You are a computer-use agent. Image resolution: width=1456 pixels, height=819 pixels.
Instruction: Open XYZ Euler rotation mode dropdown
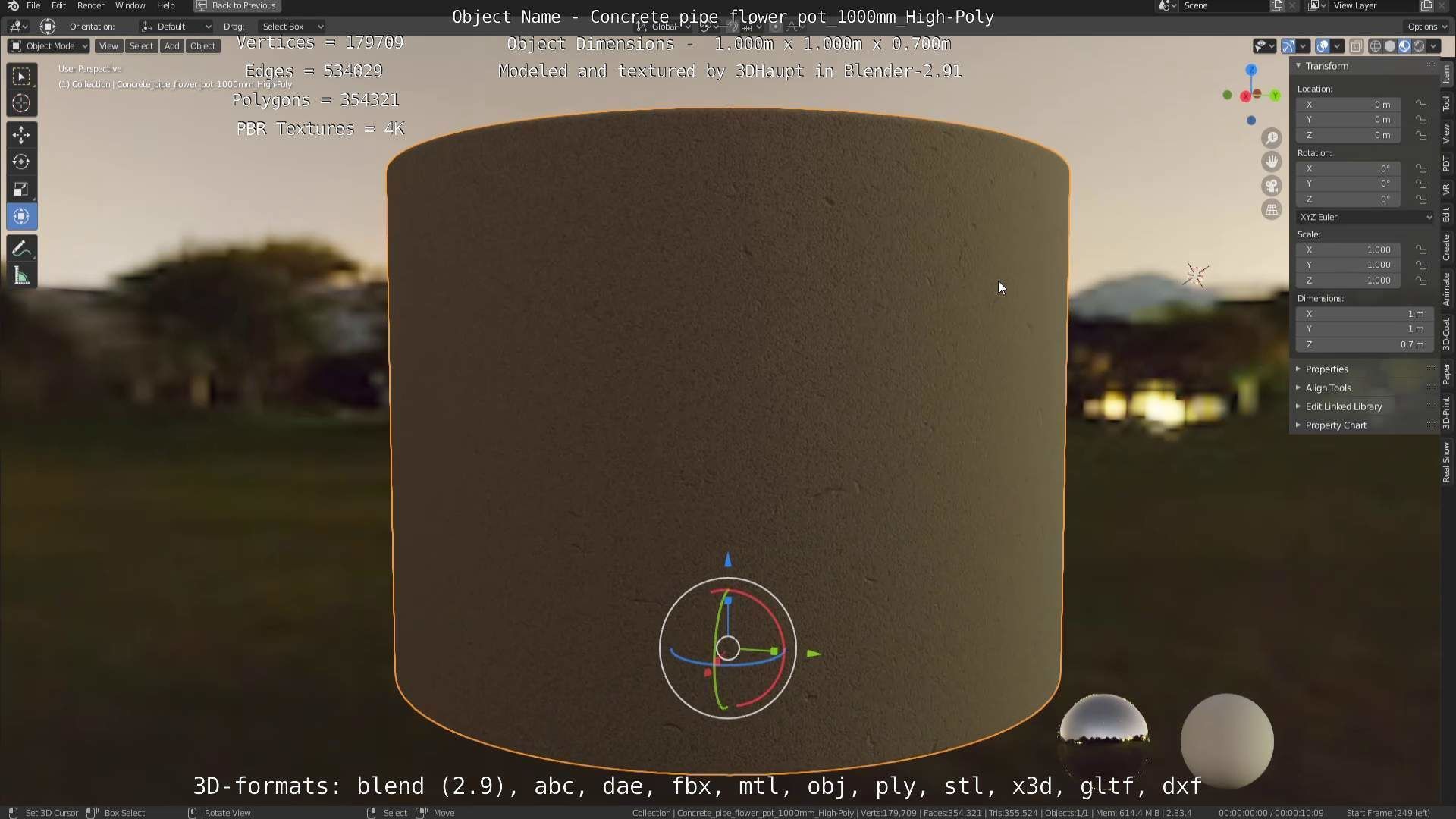[1364, 217]
